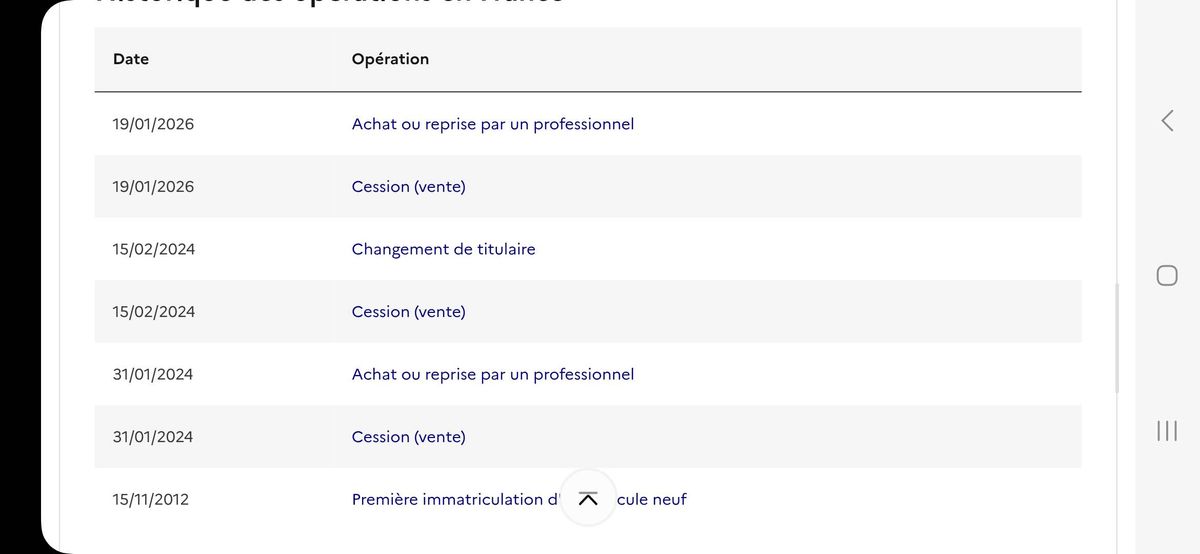Viewport: 1200px width, 554px height.
Task: Open the 19/01/2026 Cession (vente) entry
Action: [x=409, y=187]
